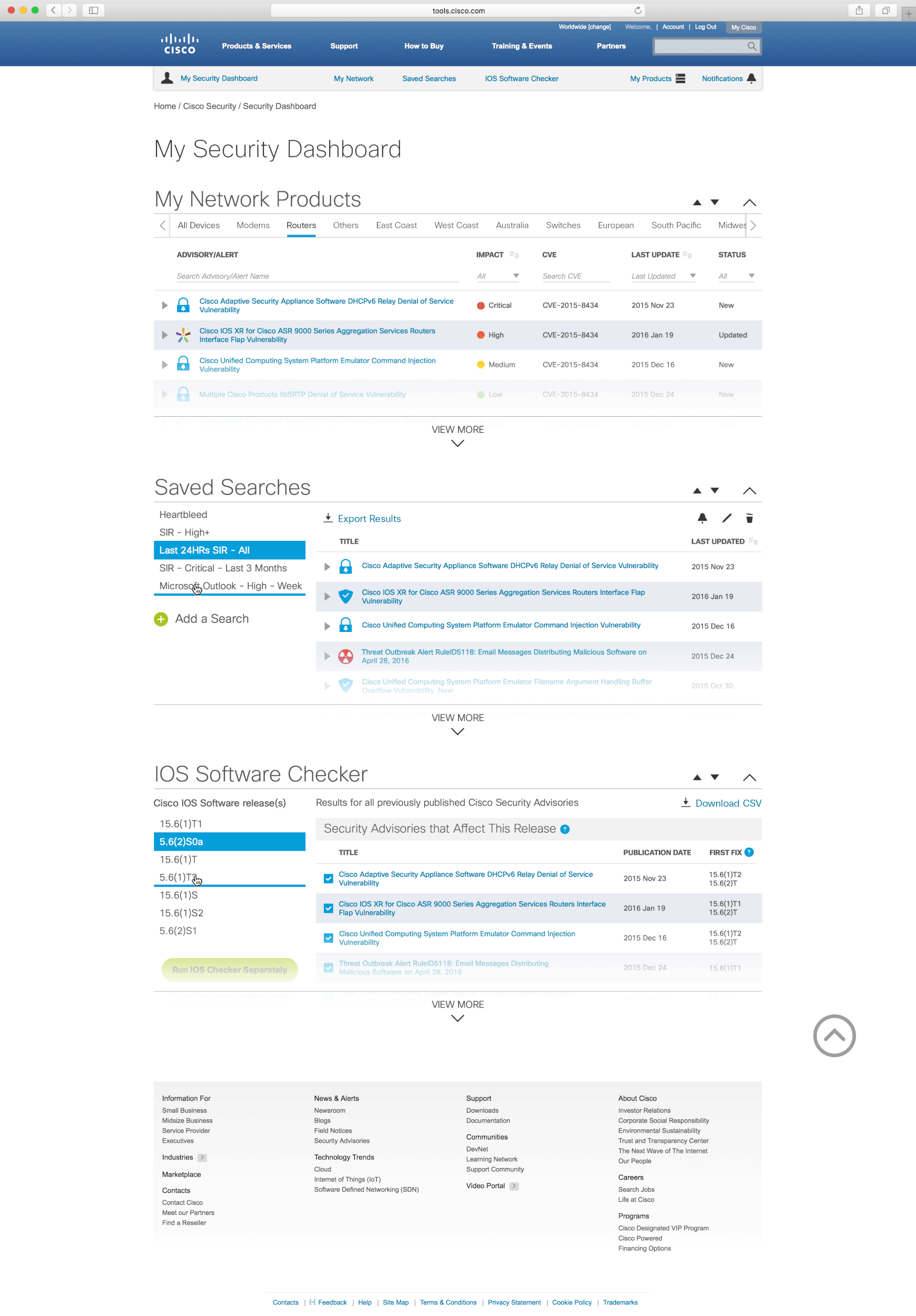Click the My Cisco button

[x=744, y=28]
